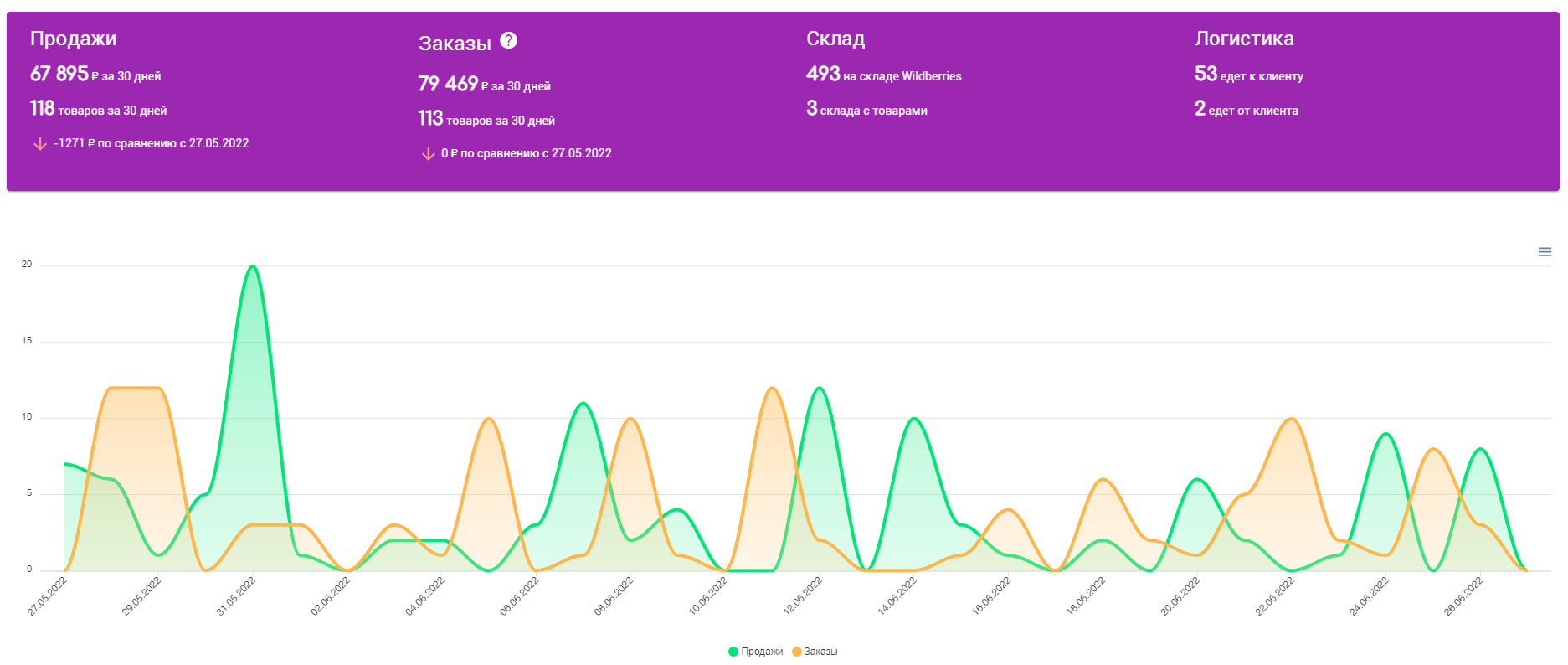Image resolution: width=1568 pixels, height=665 pixels.
Task: Click the 20.06.2022 x-axis date label
Action: point(1180,596)
